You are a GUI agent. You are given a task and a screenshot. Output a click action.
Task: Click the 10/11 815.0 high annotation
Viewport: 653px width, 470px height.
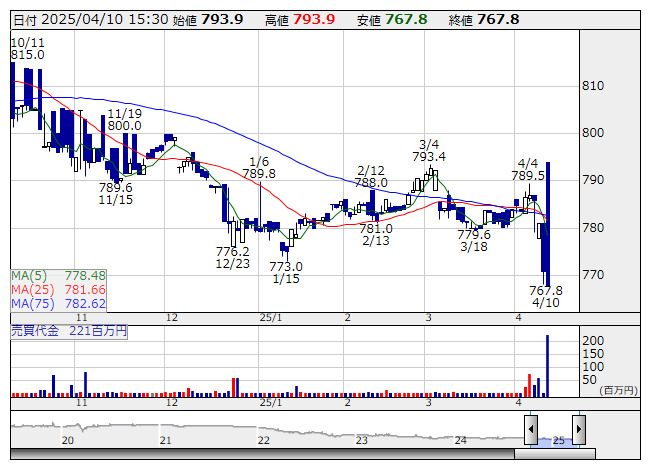27,49
